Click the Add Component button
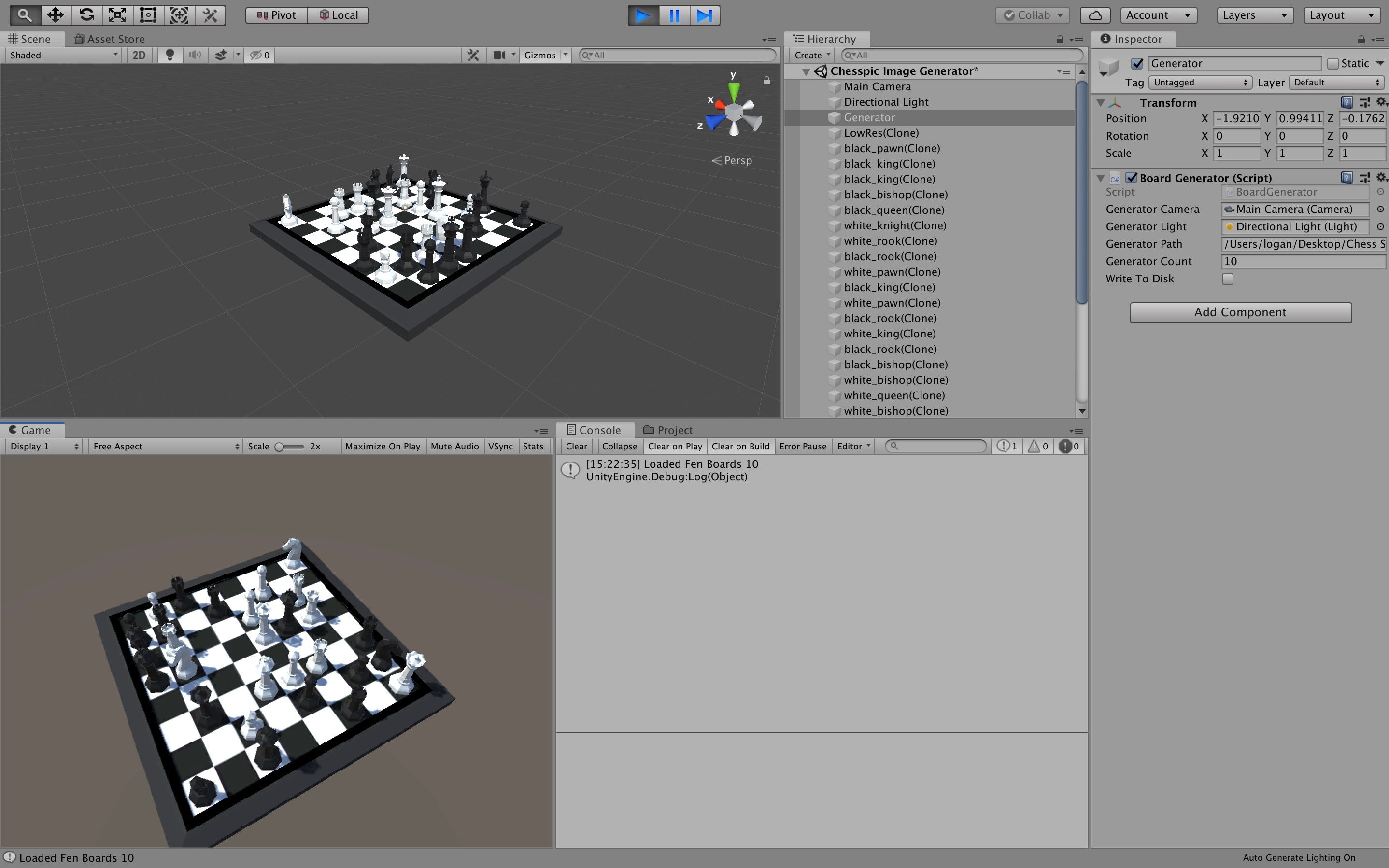1389x868 pixels. tap(1240, 312)
